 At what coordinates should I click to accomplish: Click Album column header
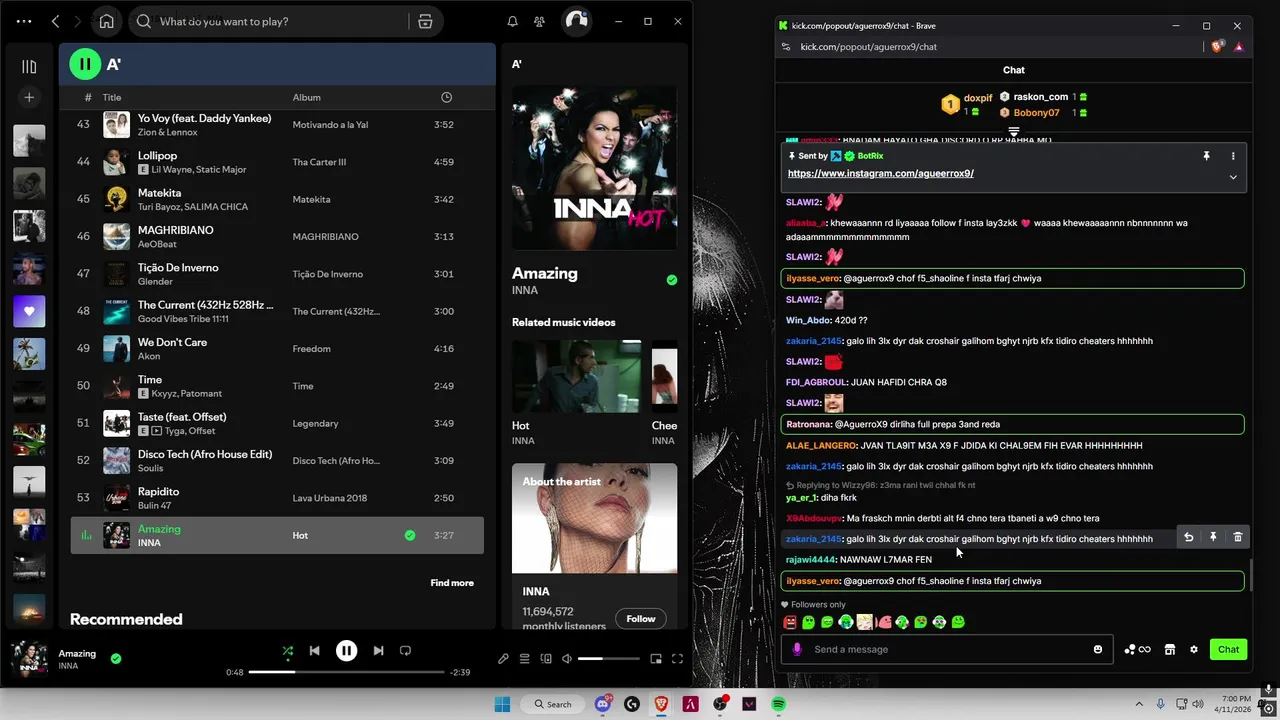(306, 97)
